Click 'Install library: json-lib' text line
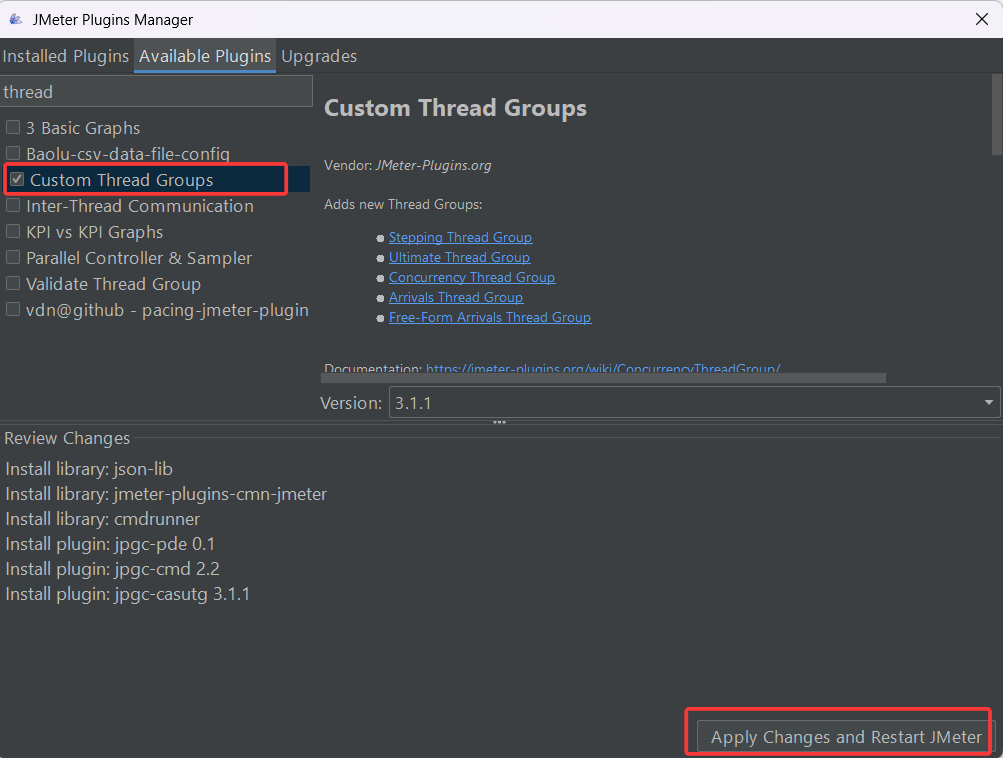1003x758 pixels. (x=89, y=469)
